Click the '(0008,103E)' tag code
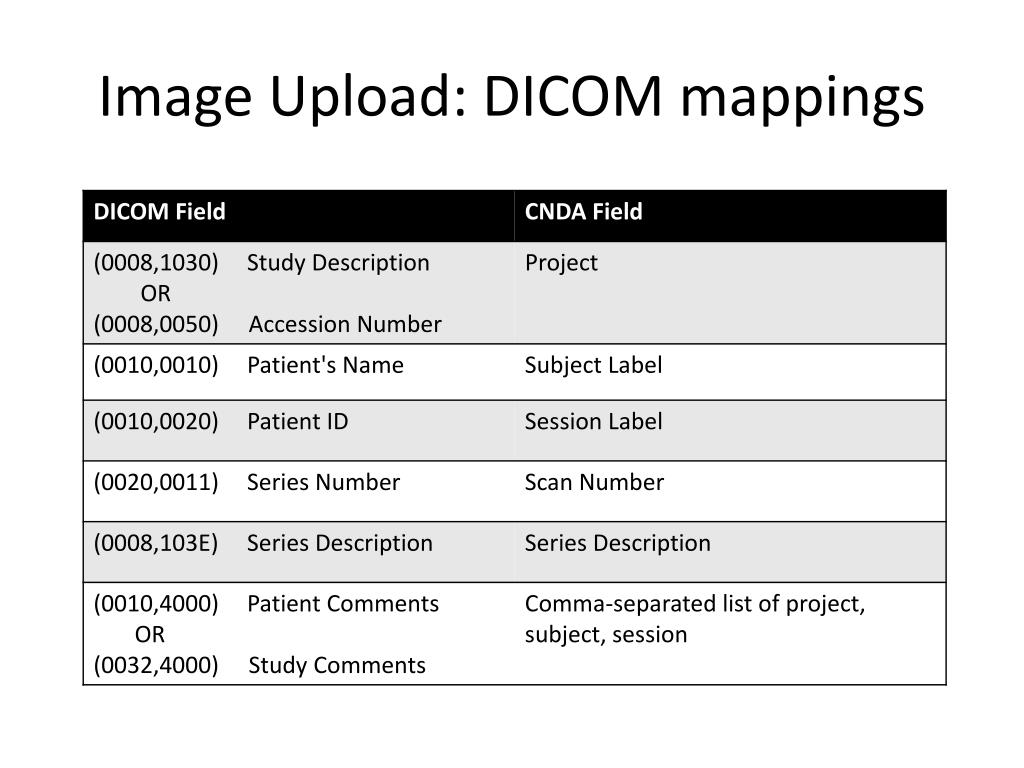Screen dimensions: 1024x768 pos(155,543)
